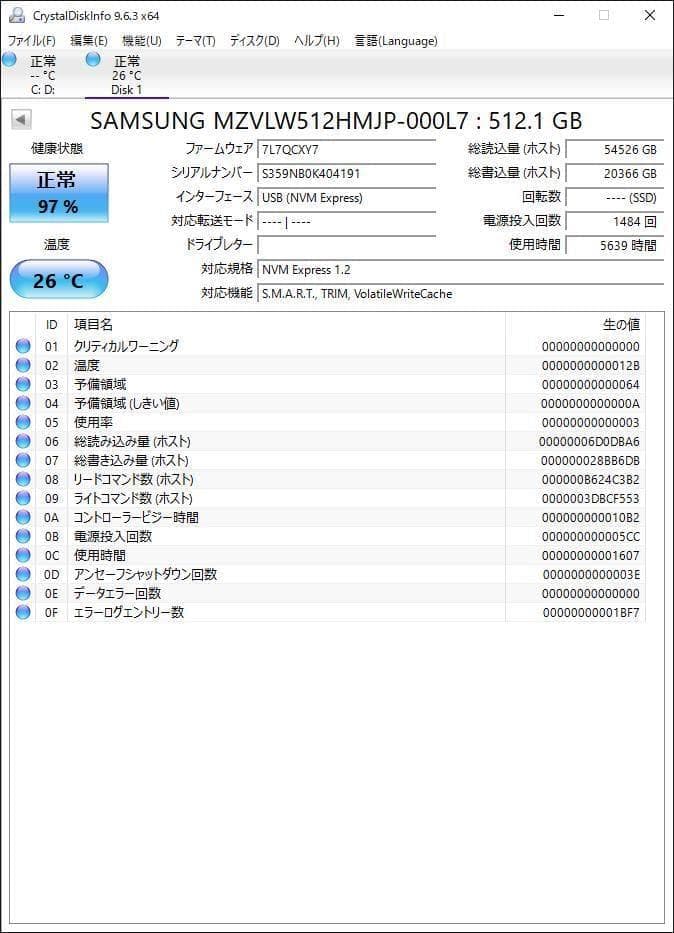Open the 機能(U) menu
The height and width of the screenshot is (933, 674).
[142, 40]
